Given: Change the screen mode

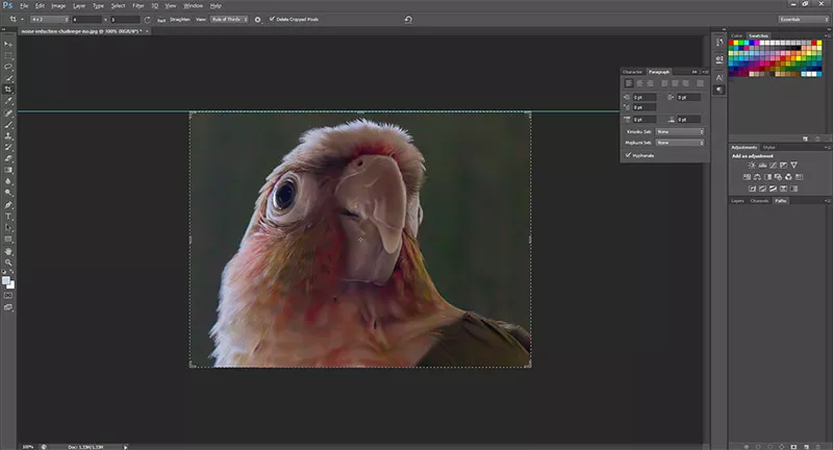Looking at the screenshot, I should coord(8,307).
